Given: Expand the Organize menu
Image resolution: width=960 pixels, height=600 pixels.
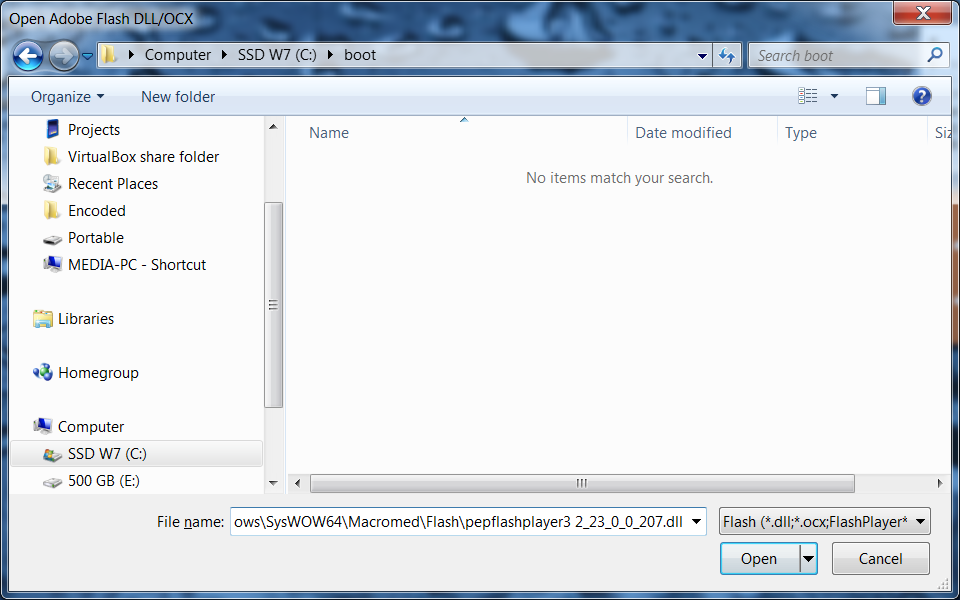Looking at the screenshot, I should [x=67, y=97].
